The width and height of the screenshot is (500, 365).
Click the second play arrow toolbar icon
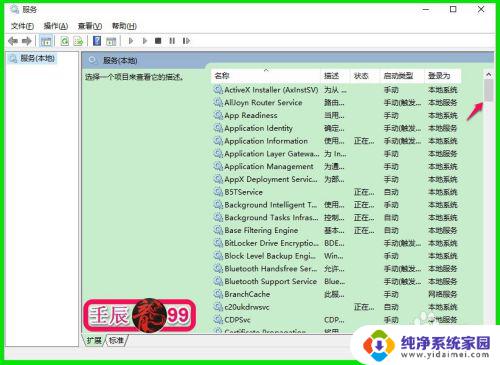pos(145,41)
